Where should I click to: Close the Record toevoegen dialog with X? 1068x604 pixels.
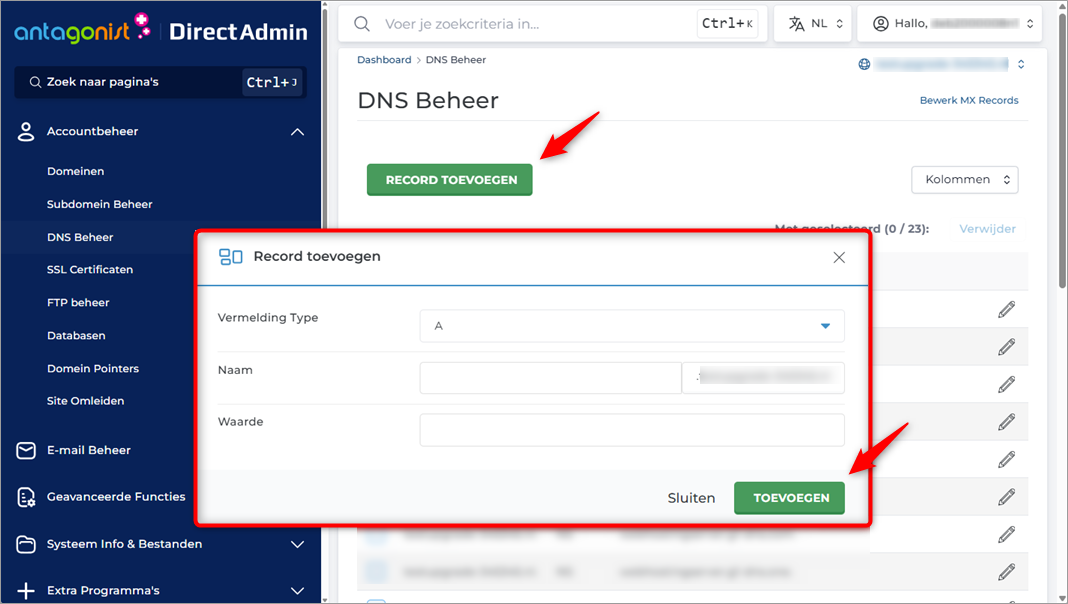839,257
